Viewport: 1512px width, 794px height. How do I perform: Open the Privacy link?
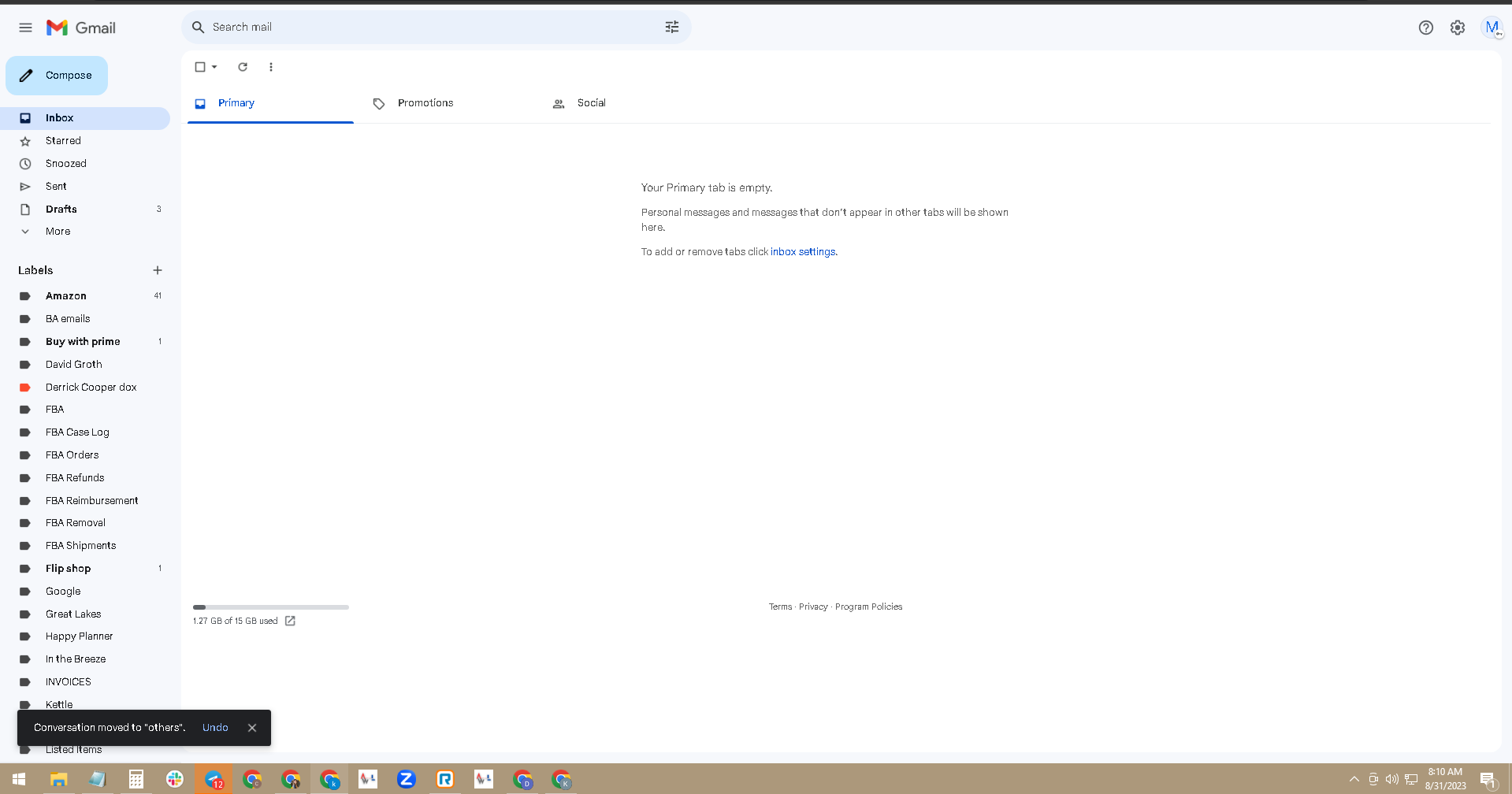point(813,607)
